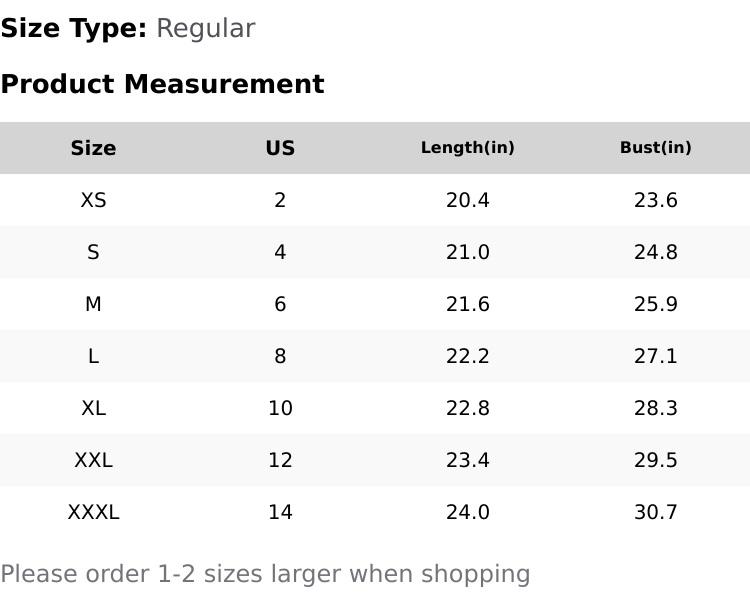Image resolution: width=750 pixels, height=610 pixels.
Task: Select the M size row label
Action: 93,304
